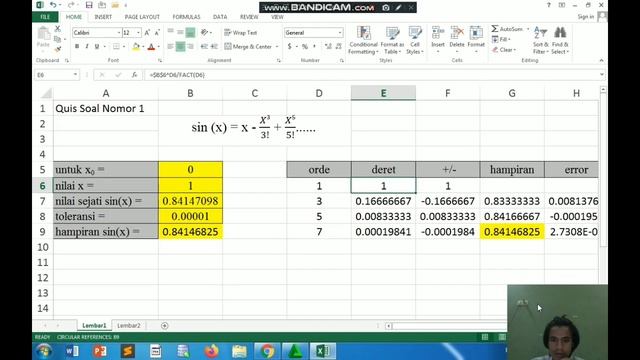Click the Increase Indent icon
The height and width of the screenshot is (360, 640).
(x=214, y=47)
